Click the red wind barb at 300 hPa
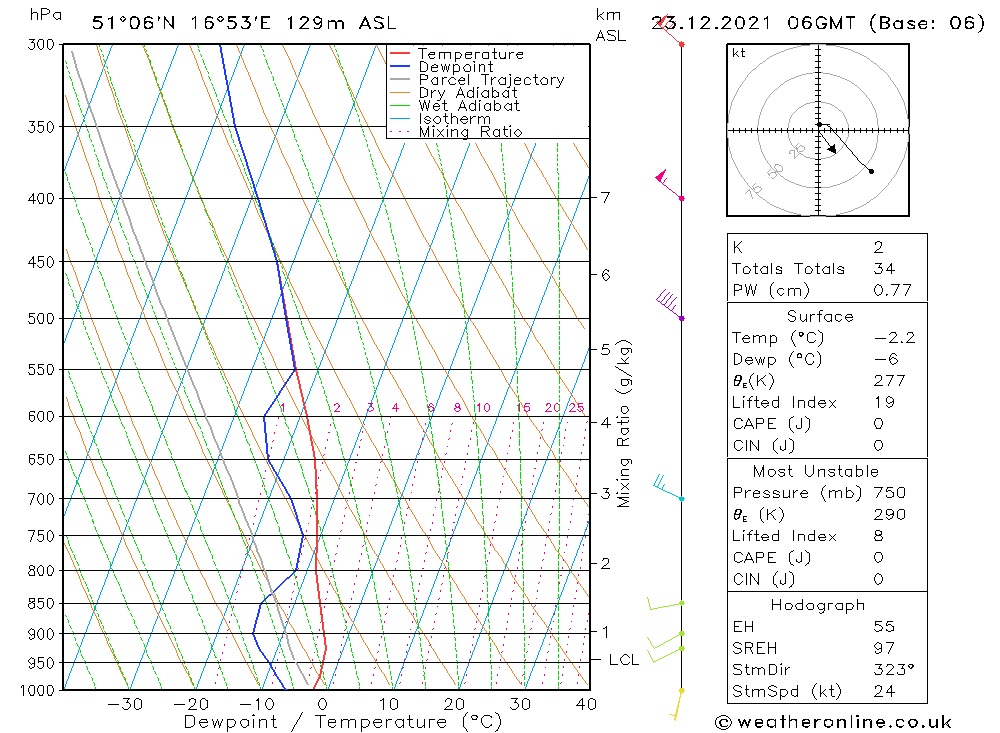The image size is (1000, 733). point(669,30)
